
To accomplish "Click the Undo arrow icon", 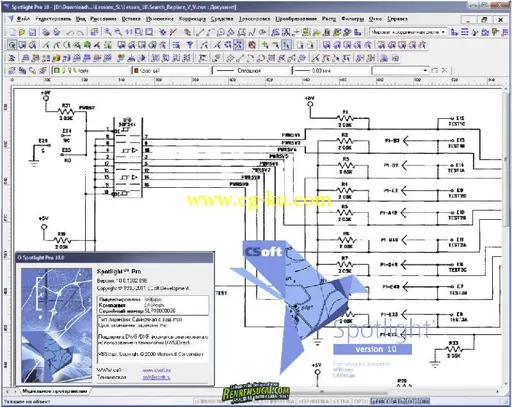I will coord(70,32).
